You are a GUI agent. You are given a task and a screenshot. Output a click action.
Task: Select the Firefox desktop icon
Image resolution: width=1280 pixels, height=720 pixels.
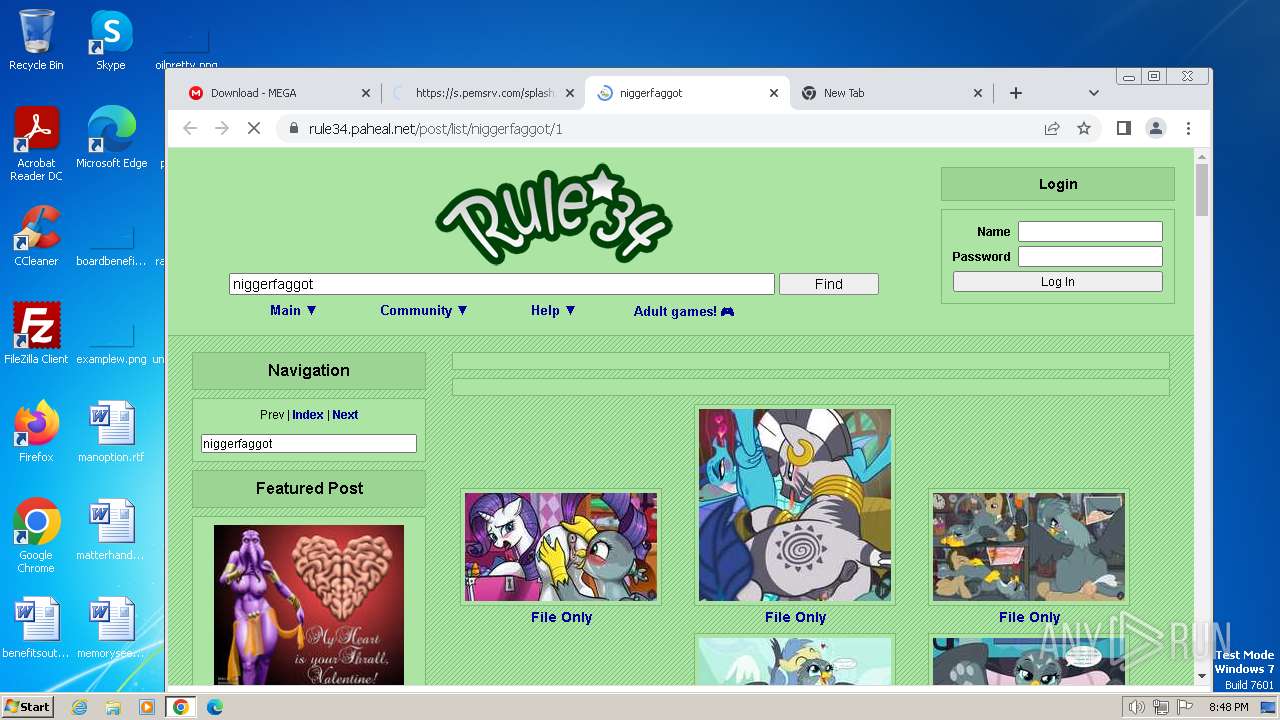(36, 431)
